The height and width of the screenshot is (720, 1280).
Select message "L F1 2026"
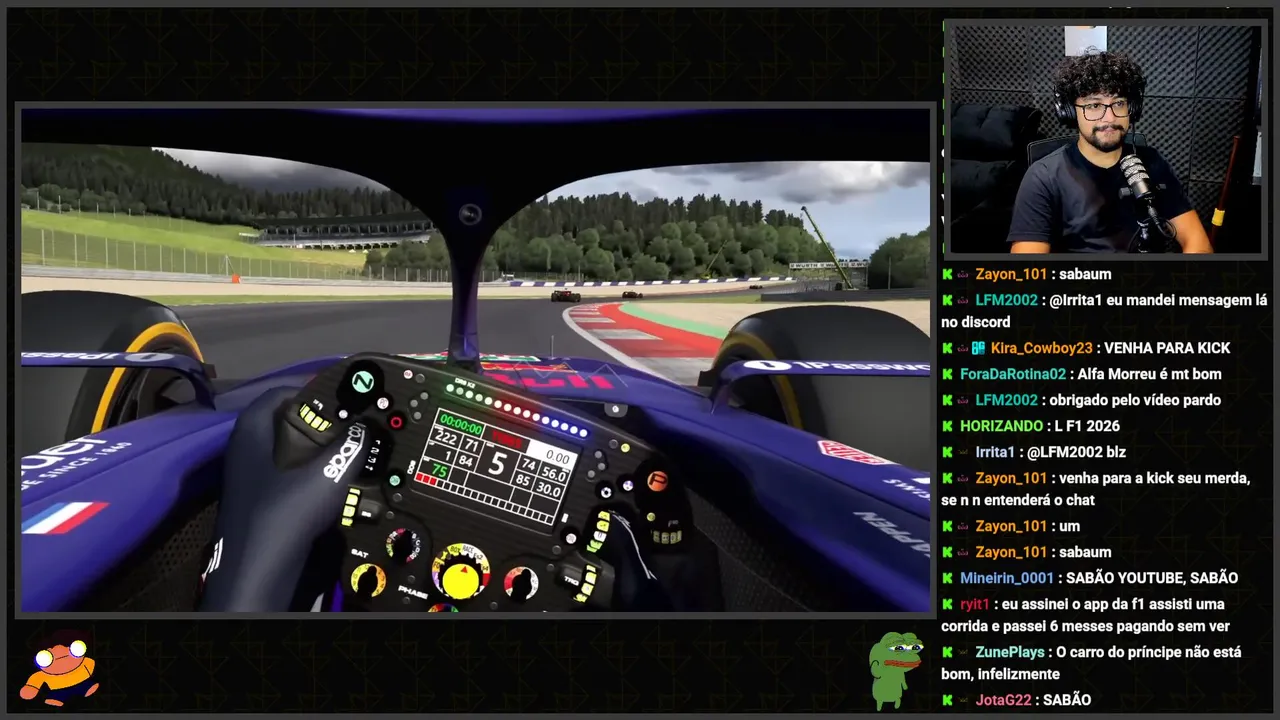click(1087, 426)
